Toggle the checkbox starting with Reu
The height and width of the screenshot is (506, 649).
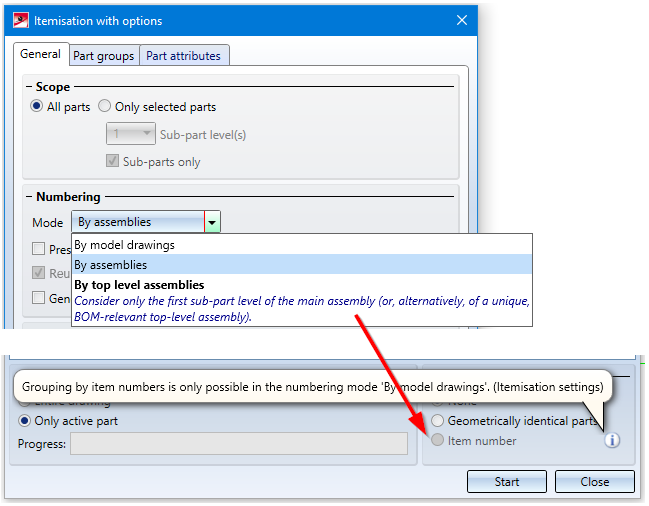(x=38, y=273)
